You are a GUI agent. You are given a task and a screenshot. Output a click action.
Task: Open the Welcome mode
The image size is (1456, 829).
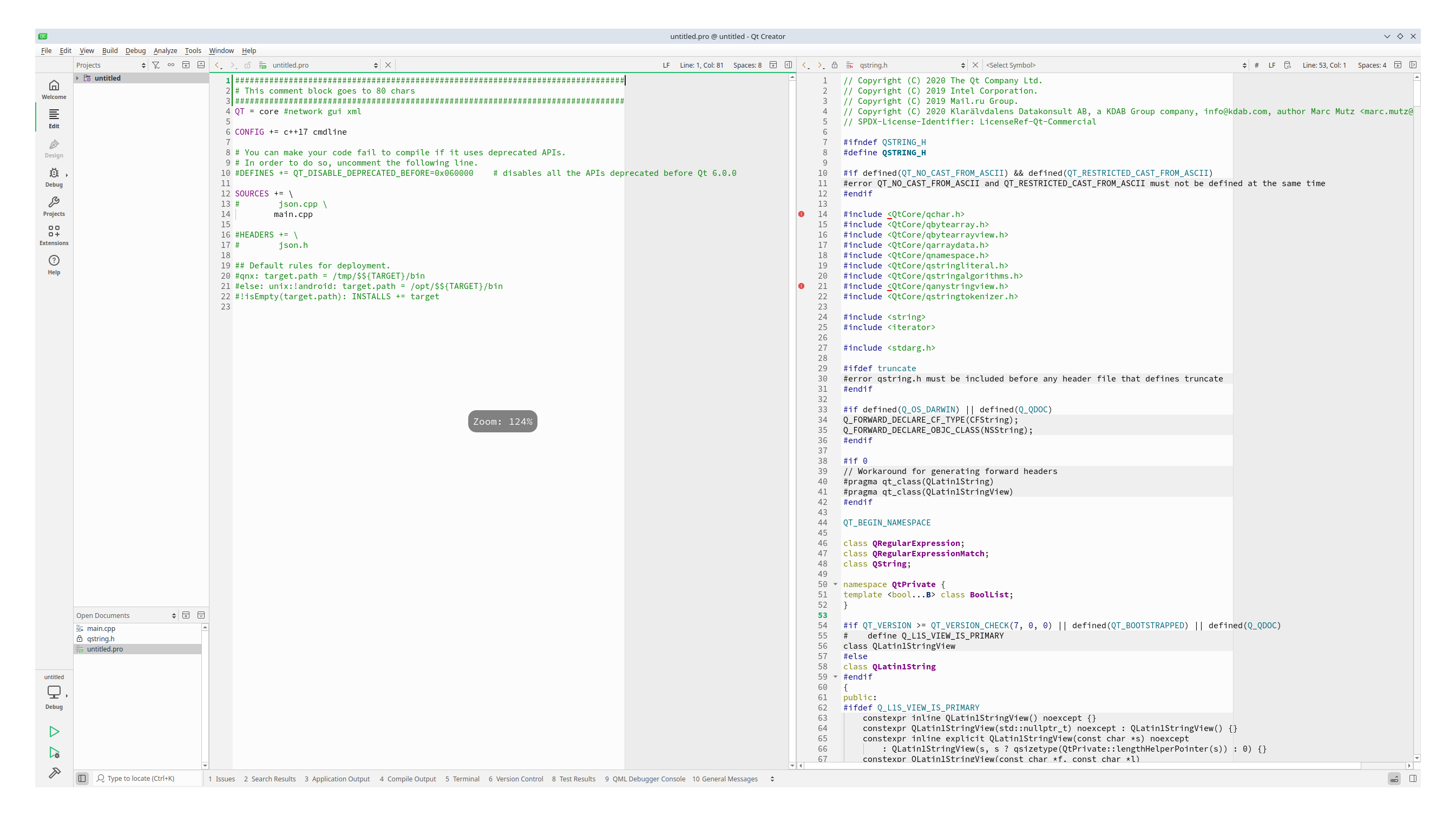click(54, 89)
